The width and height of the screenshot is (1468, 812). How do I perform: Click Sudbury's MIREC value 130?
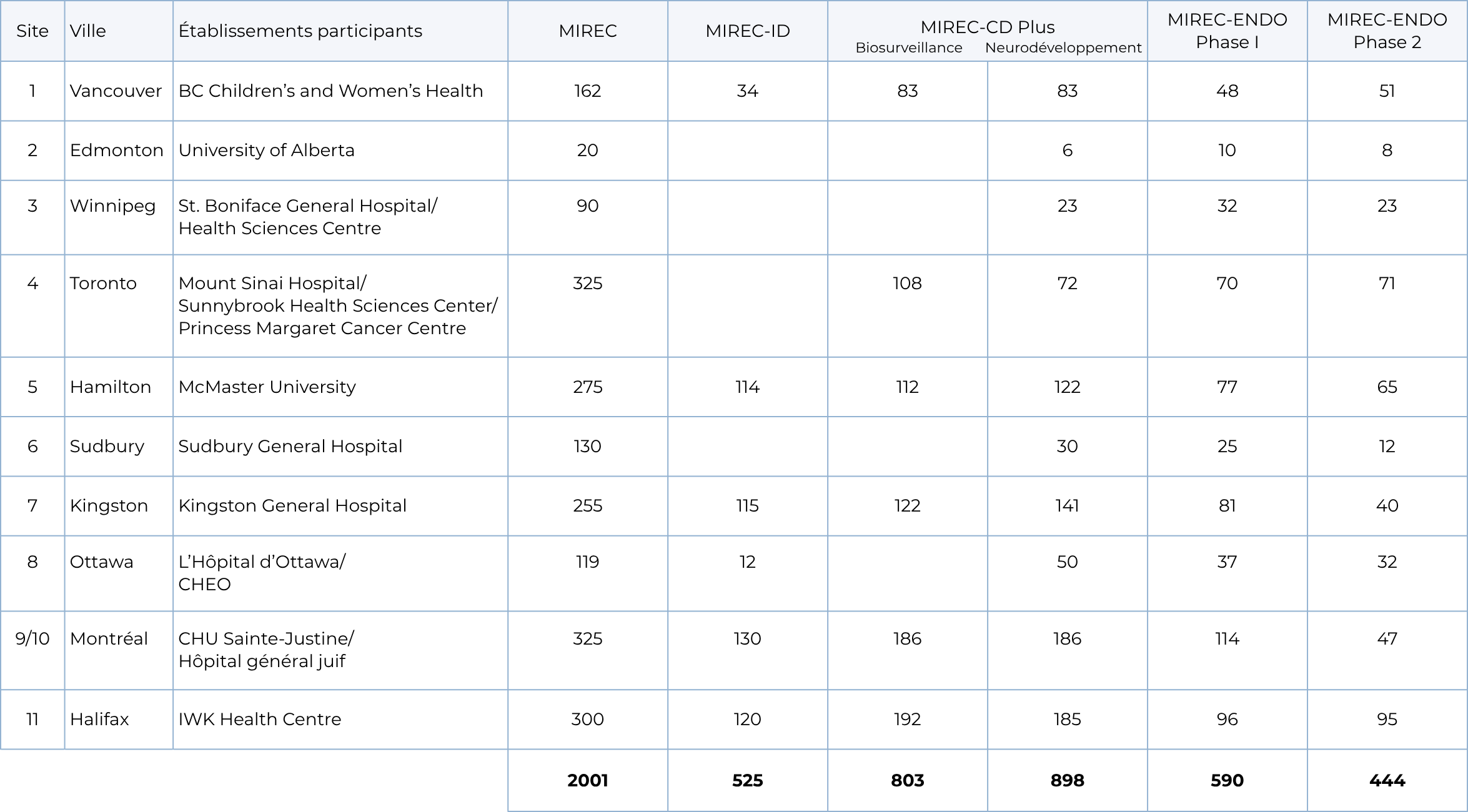pos(588,447)
